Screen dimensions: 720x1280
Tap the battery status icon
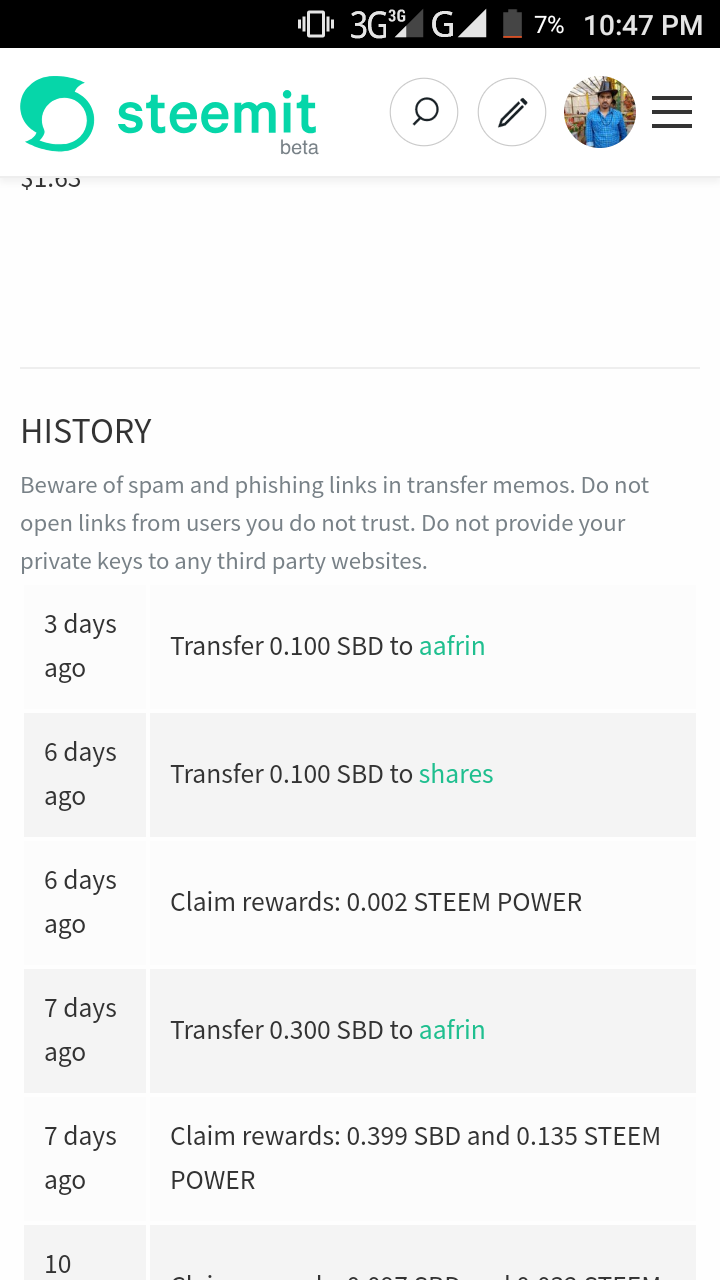coord(512,24)
